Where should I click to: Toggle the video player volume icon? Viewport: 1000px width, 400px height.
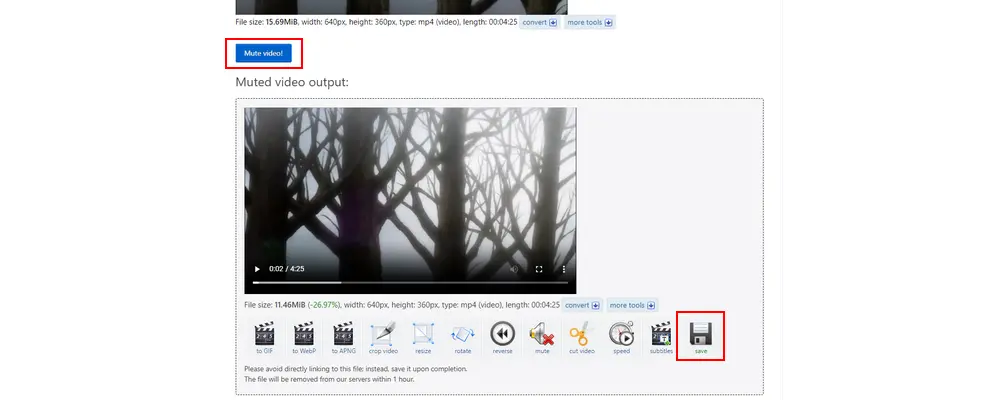coord(515,269)
